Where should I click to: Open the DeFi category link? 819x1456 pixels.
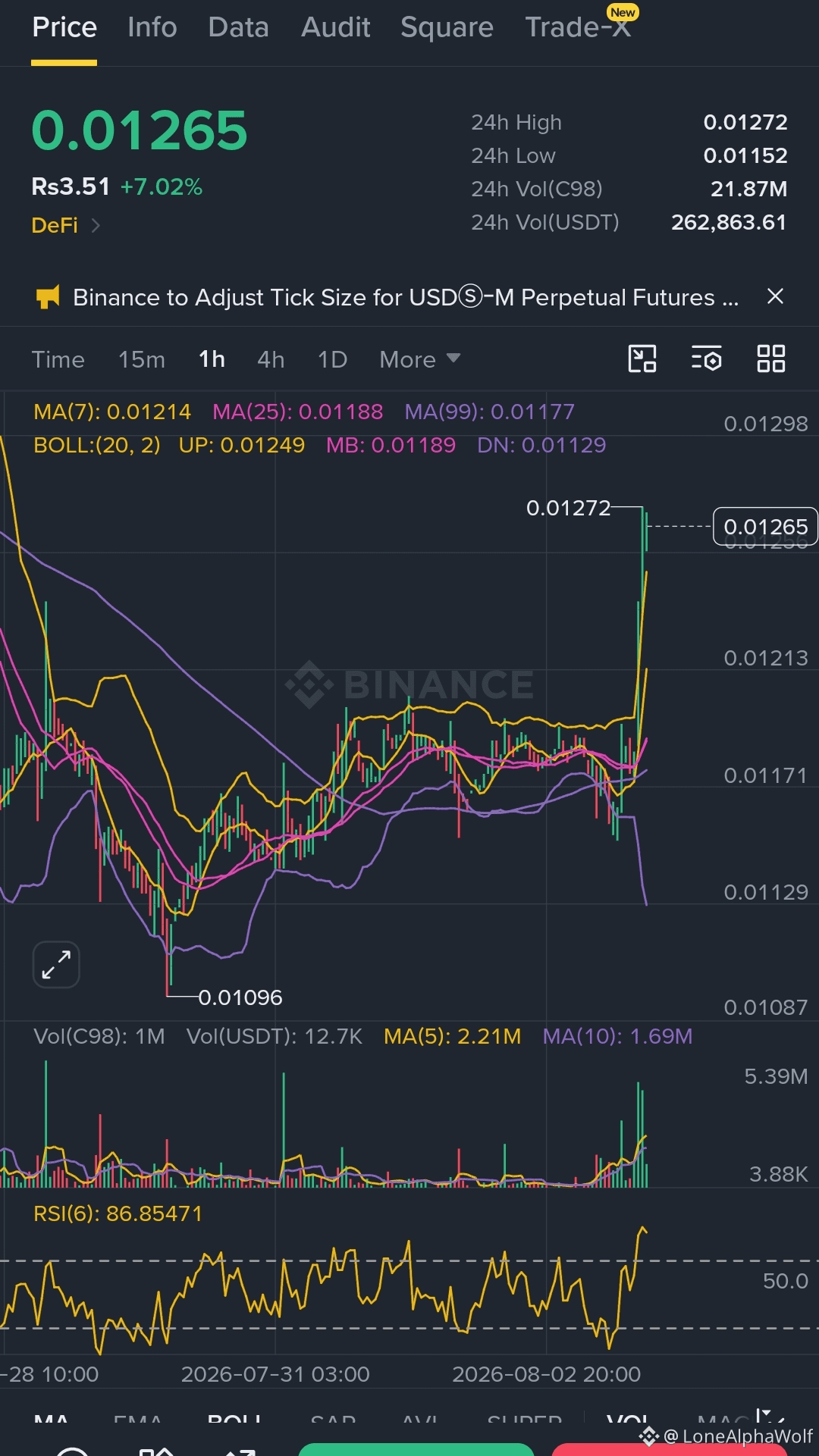pyautogui.click(x=55, y=225)
